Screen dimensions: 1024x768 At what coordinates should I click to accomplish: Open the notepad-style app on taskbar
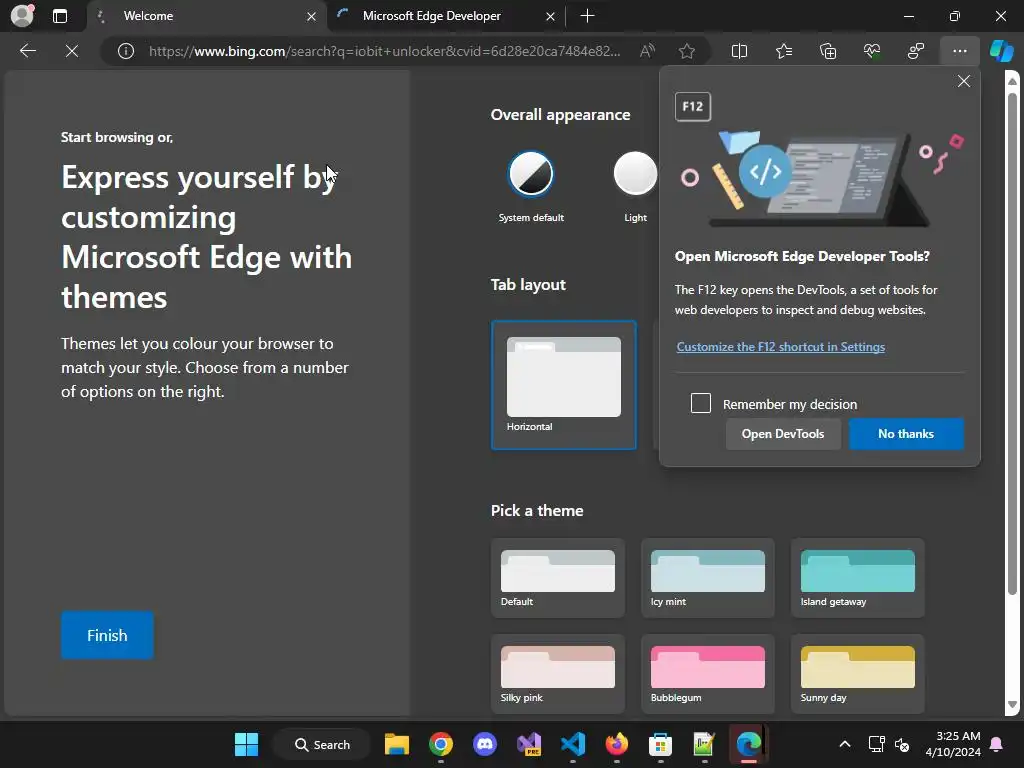(x=704, y=744)
